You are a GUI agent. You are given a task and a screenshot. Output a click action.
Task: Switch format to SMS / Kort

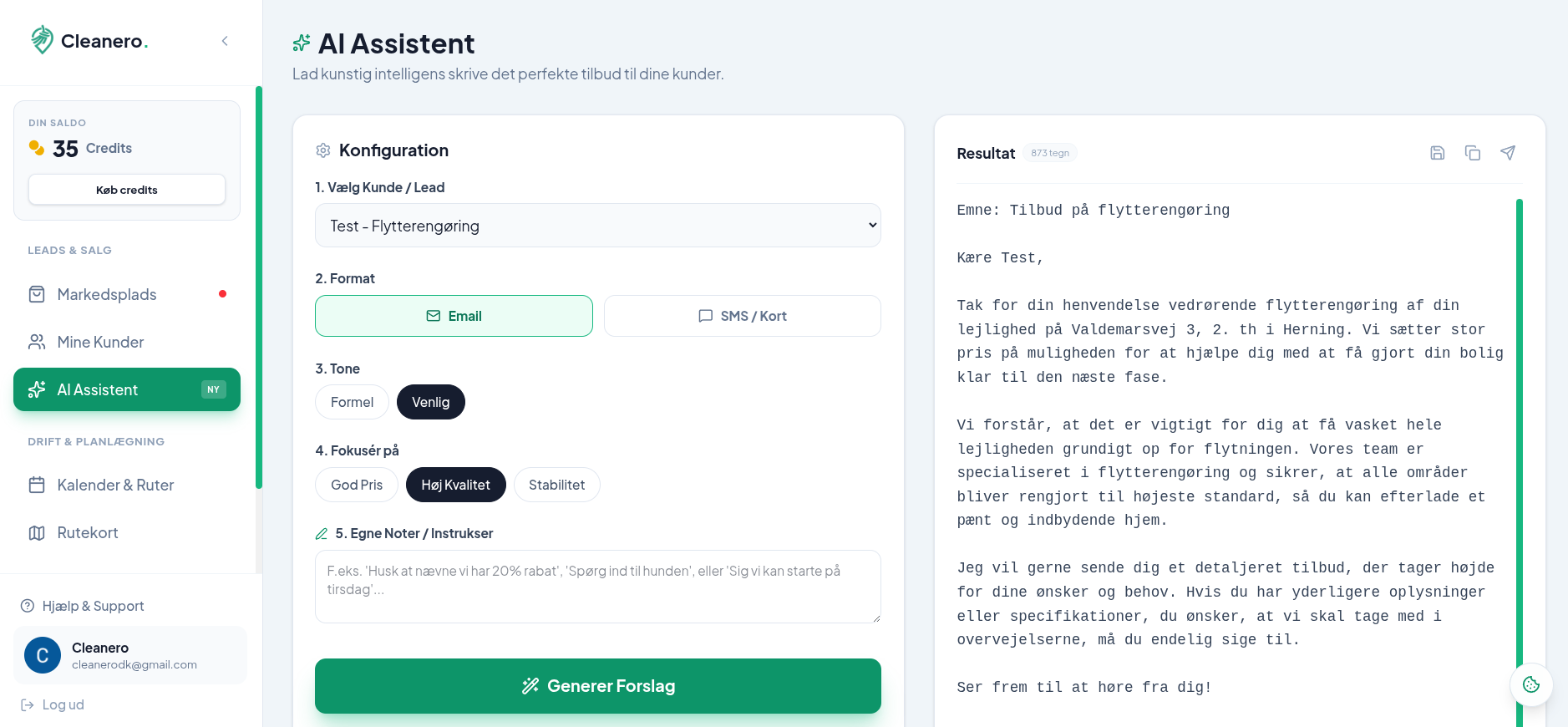pyautogui.click(x=742, y=316)
